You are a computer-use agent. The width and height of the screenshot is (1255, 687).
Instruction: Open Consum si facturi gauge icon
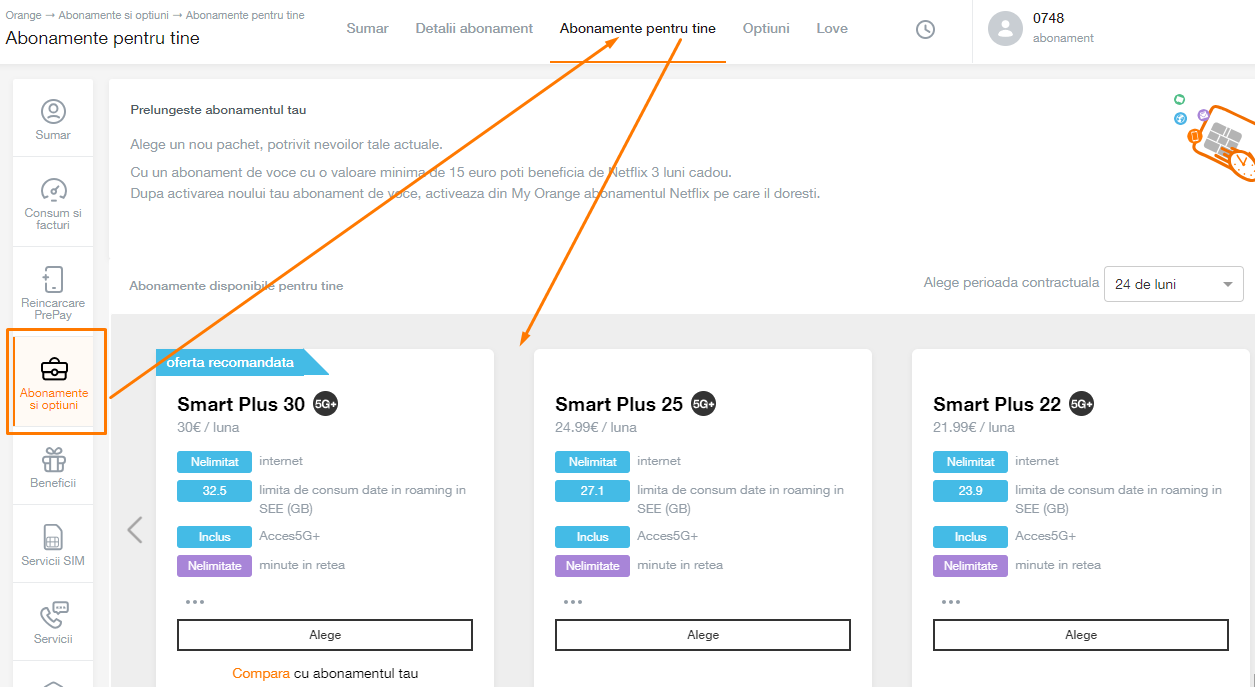53,190
